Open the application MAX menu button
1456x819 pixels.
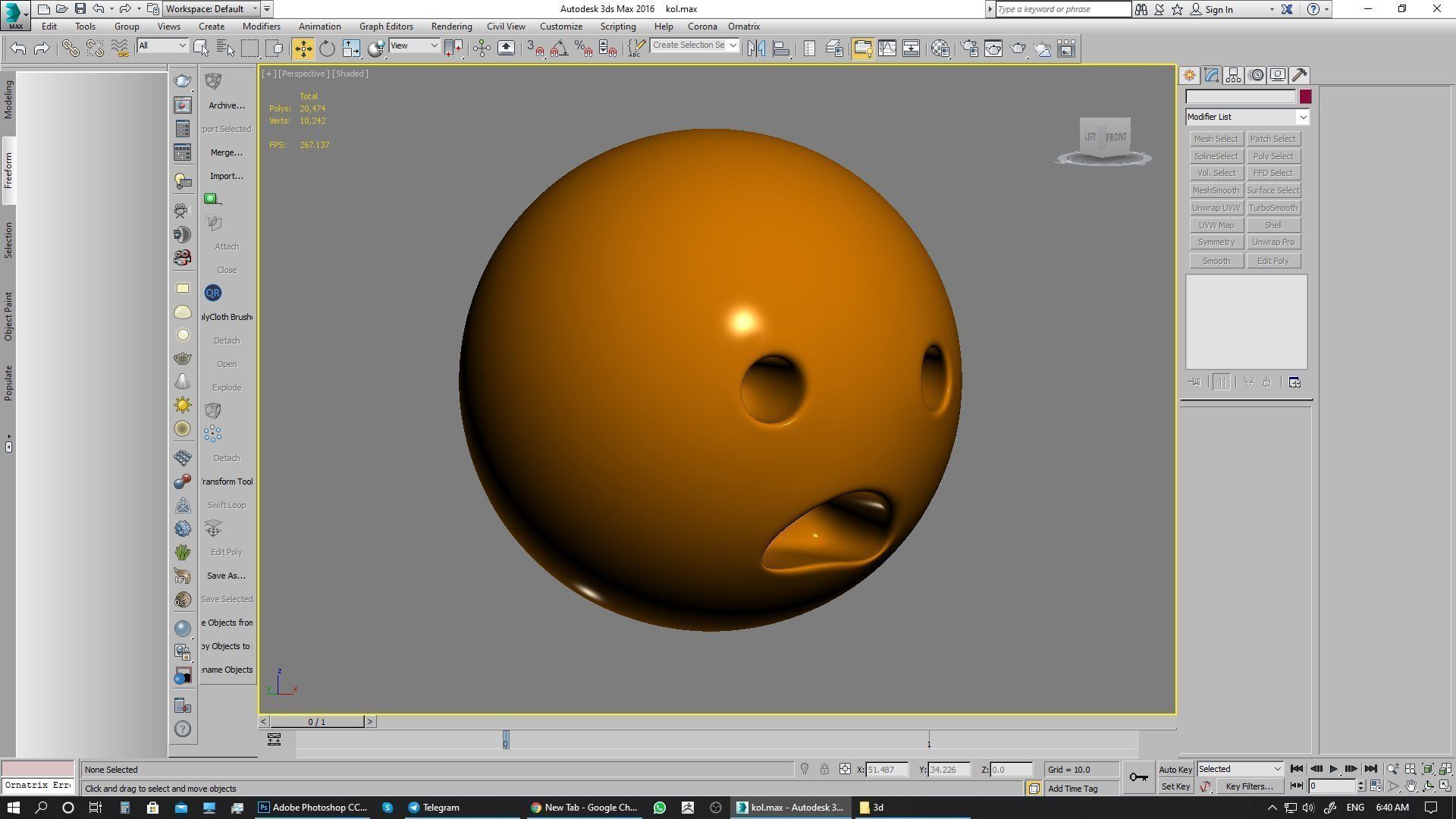pos(15,14)
